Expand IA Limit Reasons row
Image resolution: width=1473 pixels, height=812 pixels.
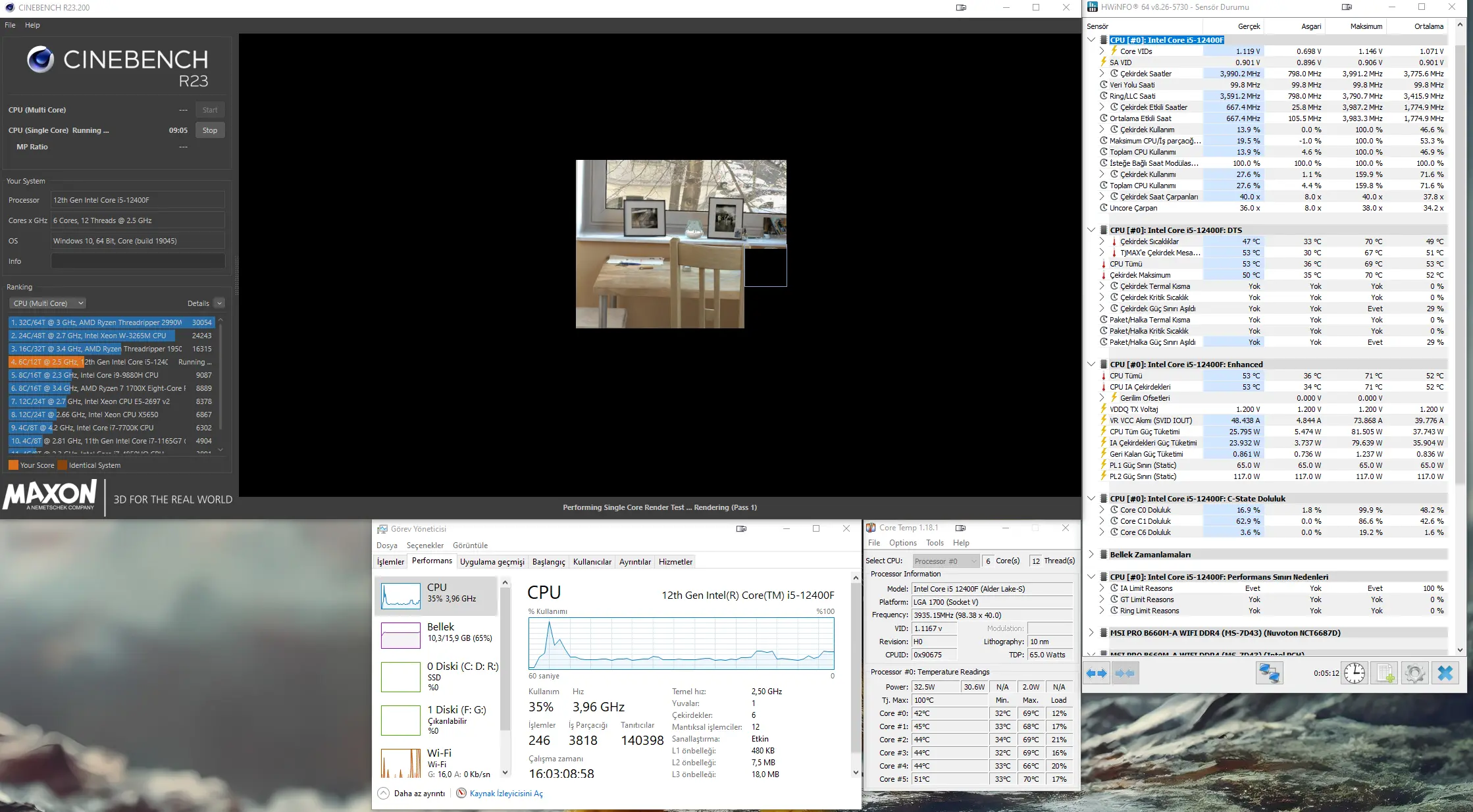1102,588
